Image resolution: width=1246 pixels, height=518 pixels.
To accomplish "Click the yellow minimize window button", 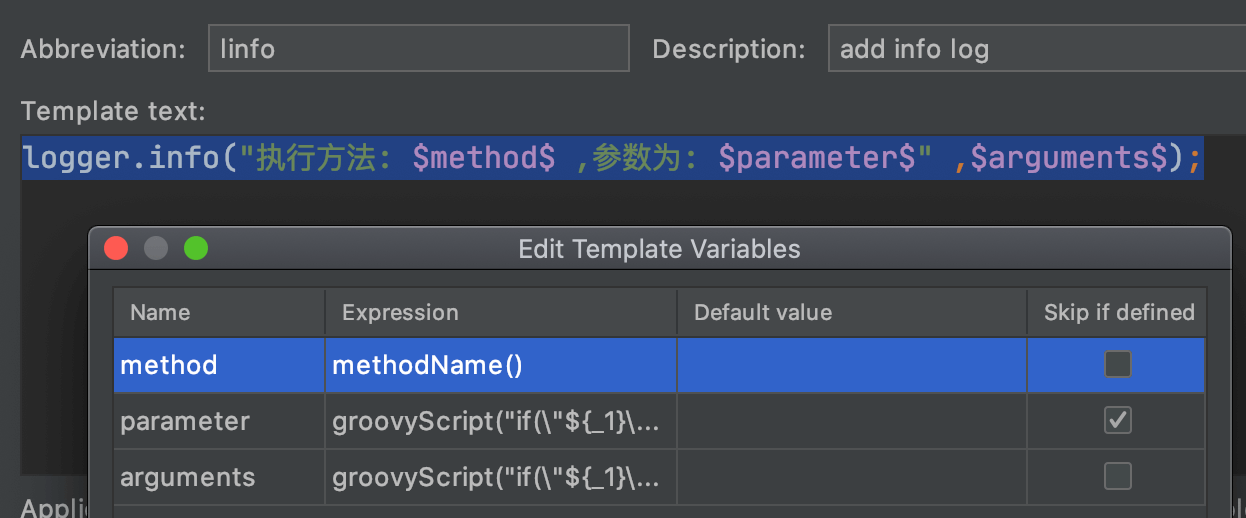I will 156,248.
